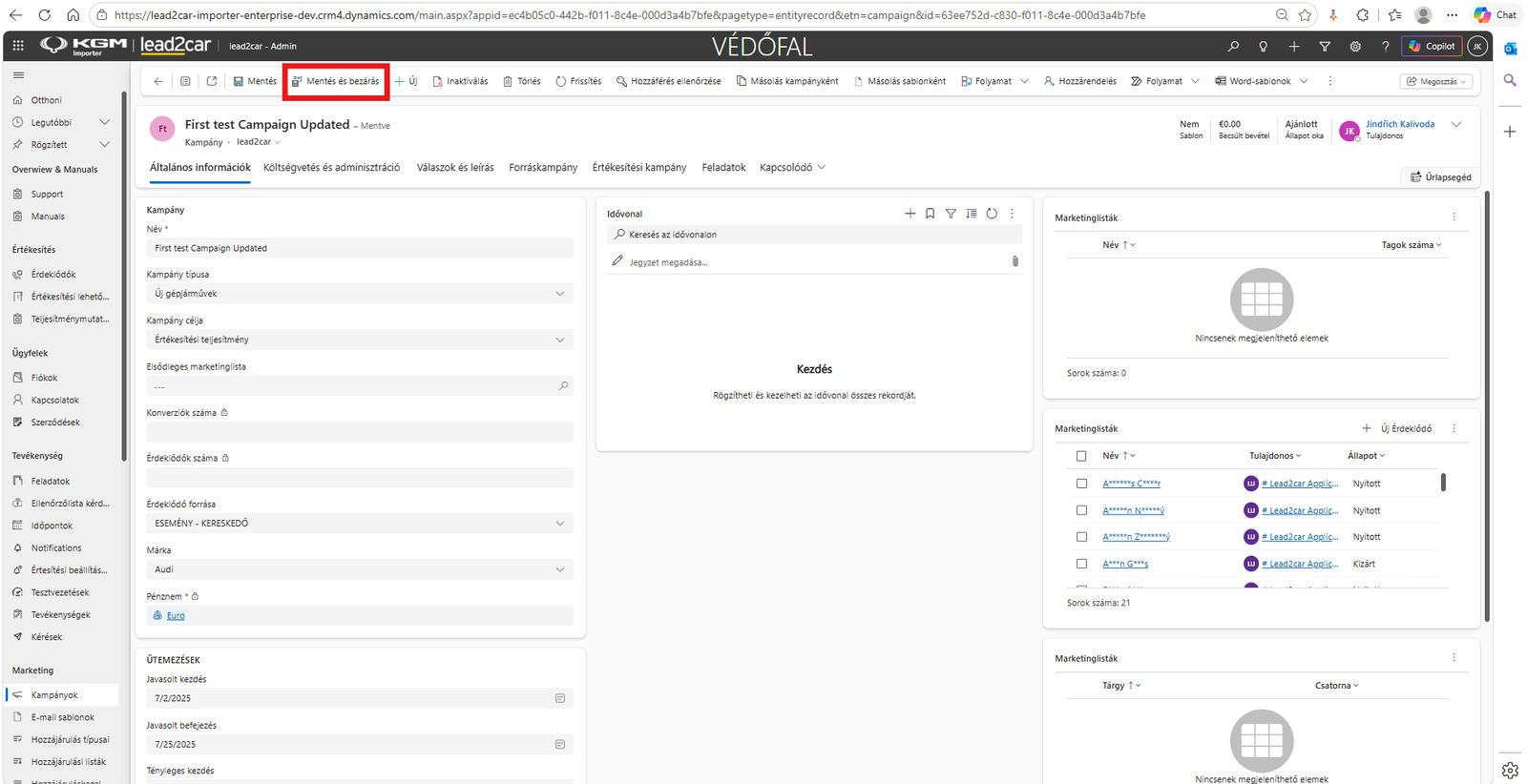Click the Megosztás share button
This screenshot has height=784, width=1527.
(1436, 81)
